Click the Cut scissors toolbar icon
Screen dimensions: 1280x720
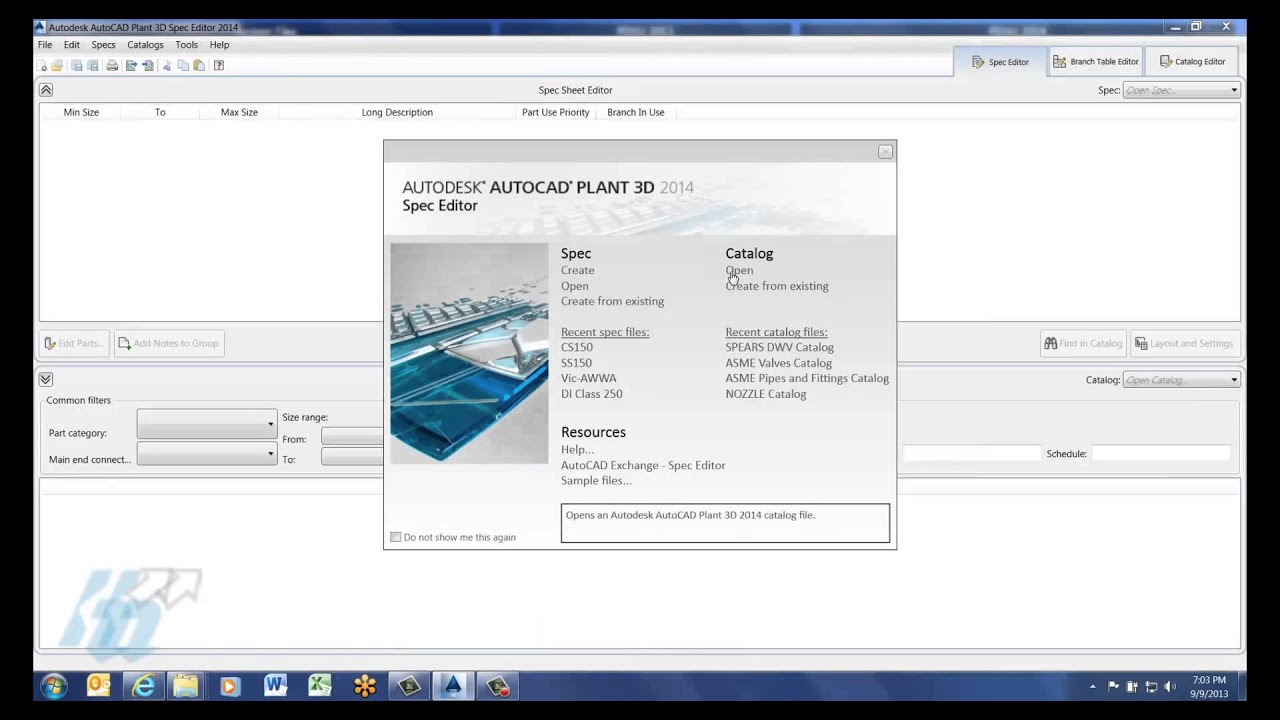(167, 66)
